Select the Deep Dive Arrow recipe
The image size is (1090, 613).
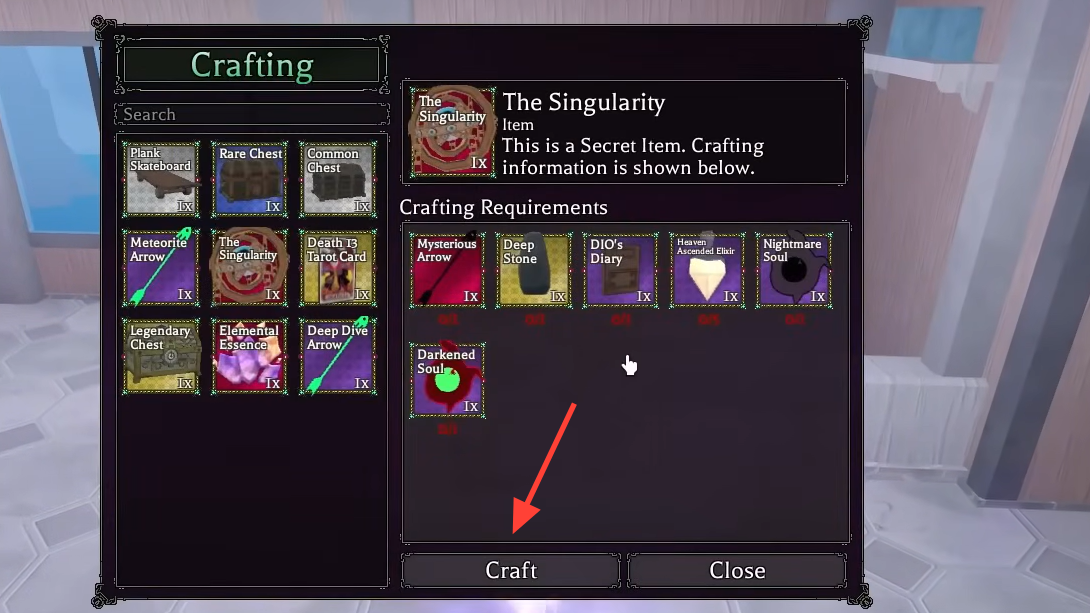click(339, 357)
